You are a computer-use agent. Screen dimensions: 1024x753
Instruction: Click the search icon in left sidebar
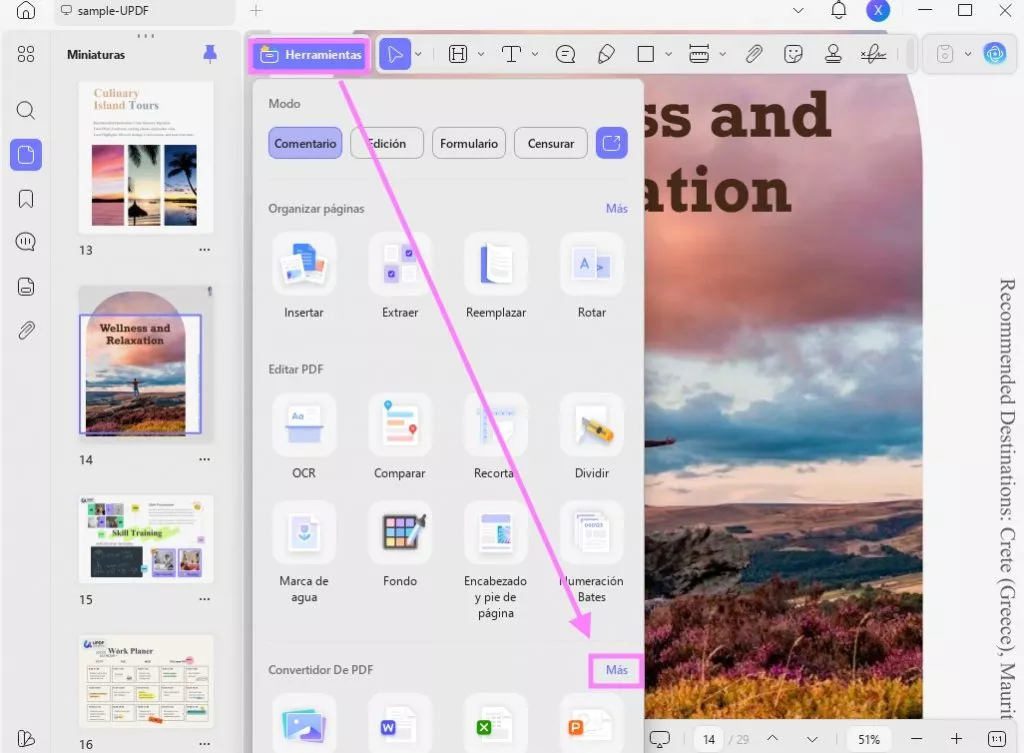[26, 111]
